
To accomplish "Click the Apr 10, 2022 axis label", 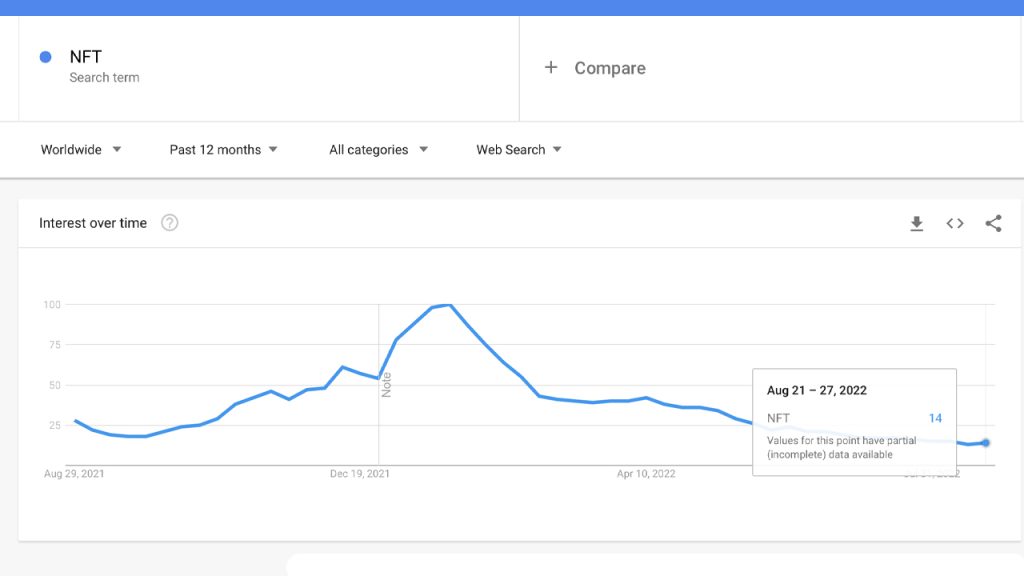I will point(646,474).
